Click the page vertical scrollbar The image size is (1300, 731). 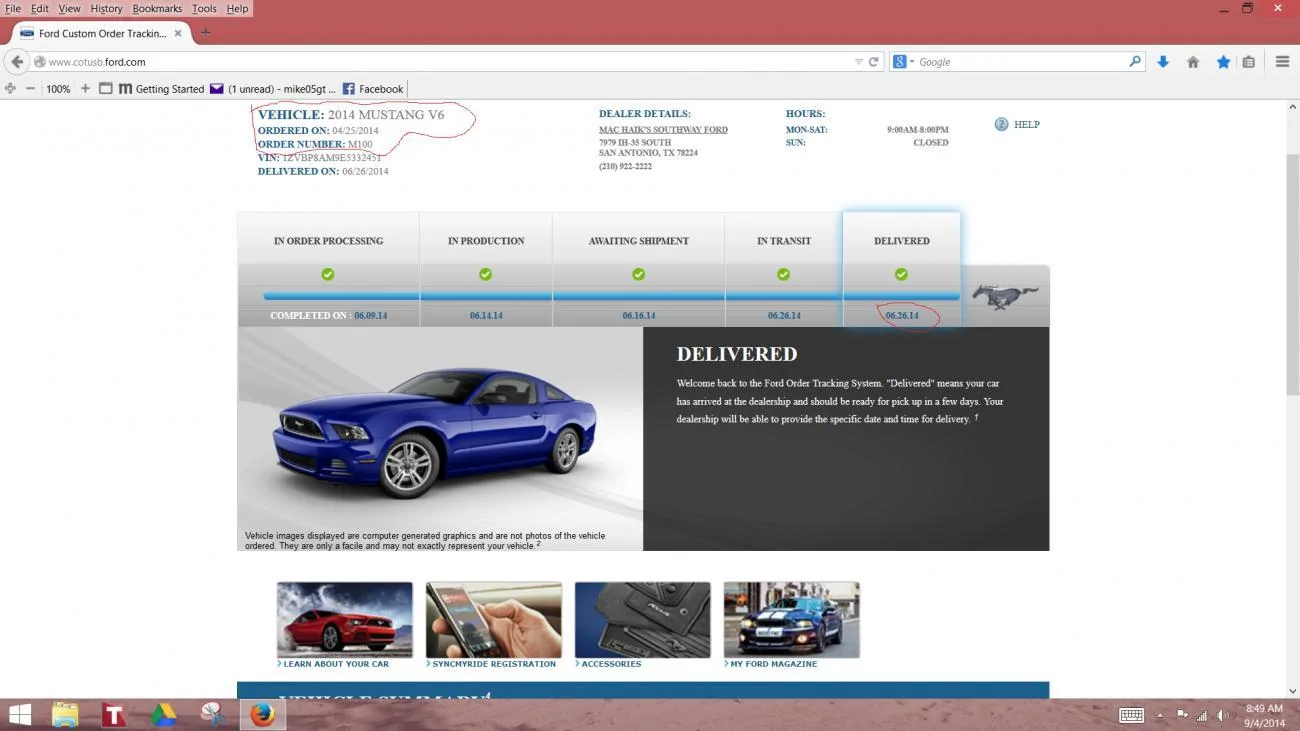click(1292, 275)
